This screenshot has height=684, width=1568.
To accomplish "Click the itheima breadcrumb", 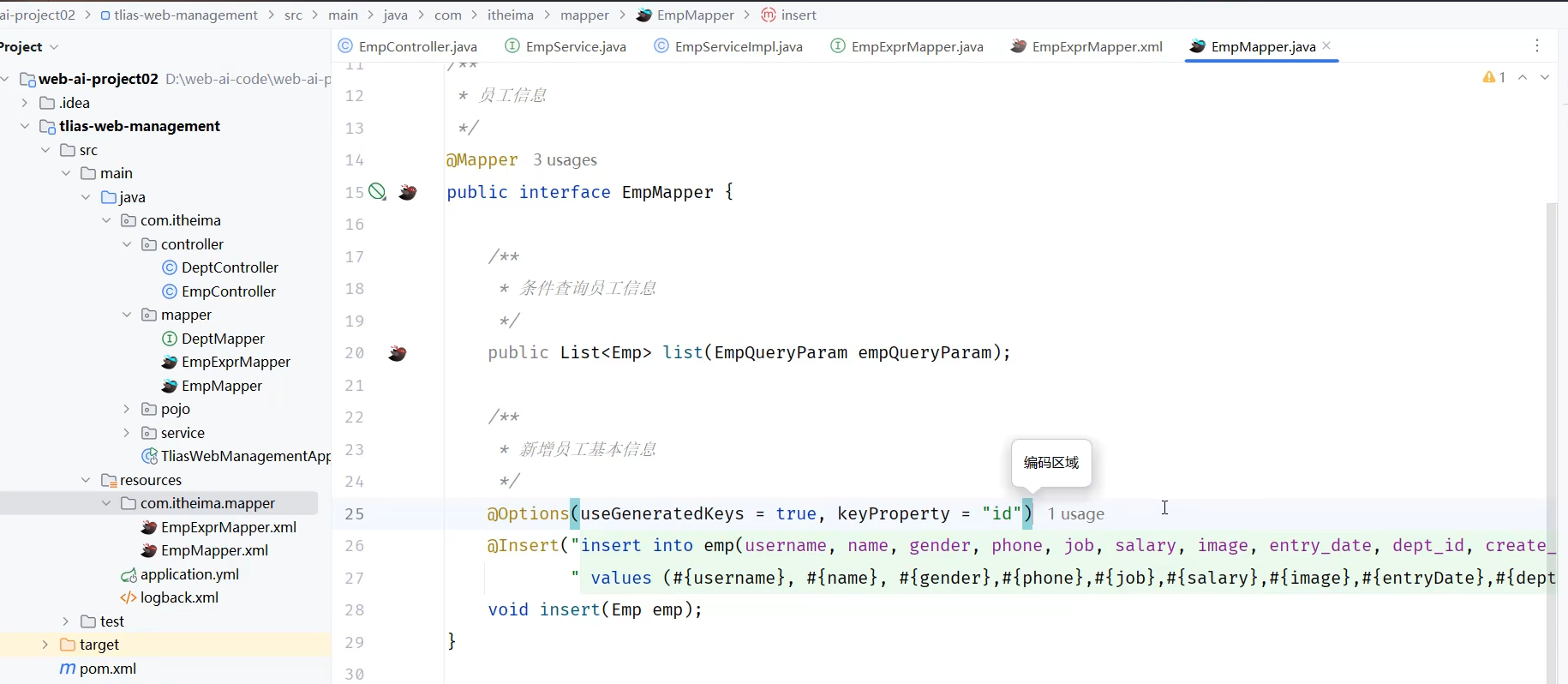I will [511, 15].
